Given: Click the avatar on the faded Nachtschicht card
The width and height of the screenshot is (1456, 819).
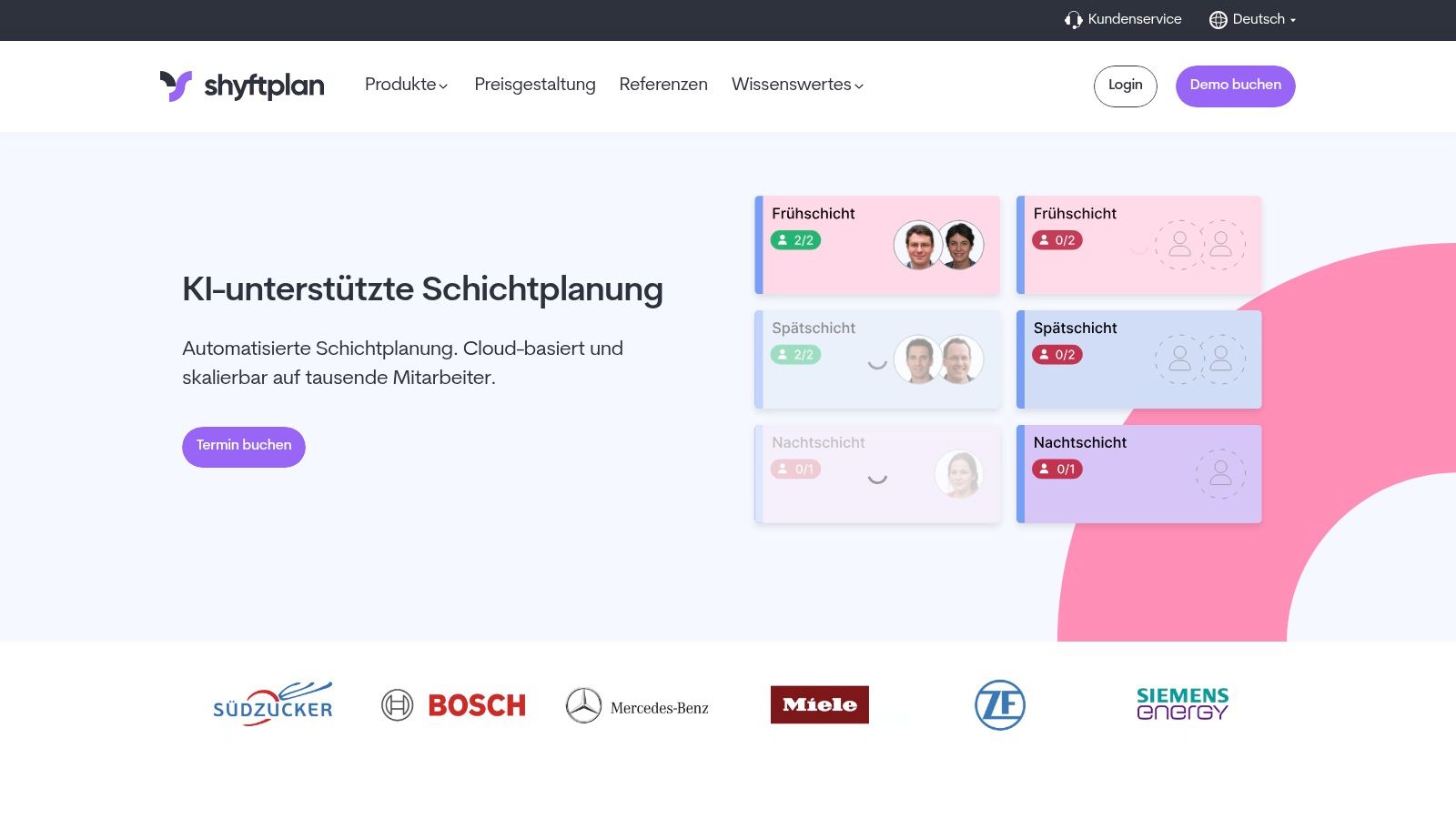Looking at the screenshot, I should [x=959, y=474].
